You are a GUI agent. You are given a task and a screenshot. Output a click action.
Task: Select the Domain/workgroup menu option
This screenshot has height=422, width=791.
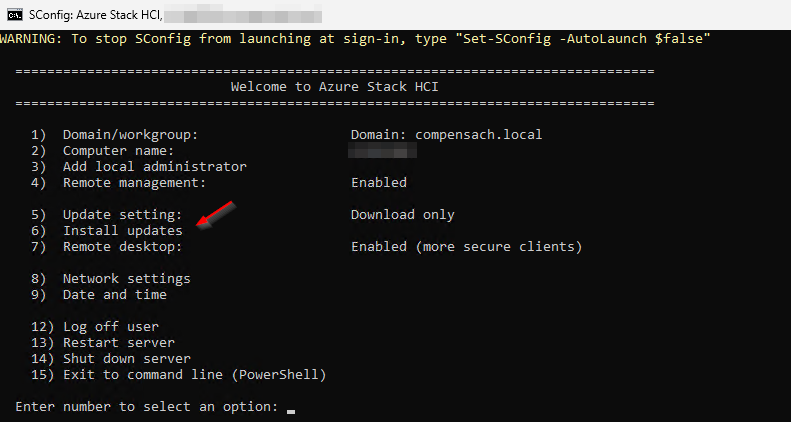pyautogui.click(x=131, y=134)
